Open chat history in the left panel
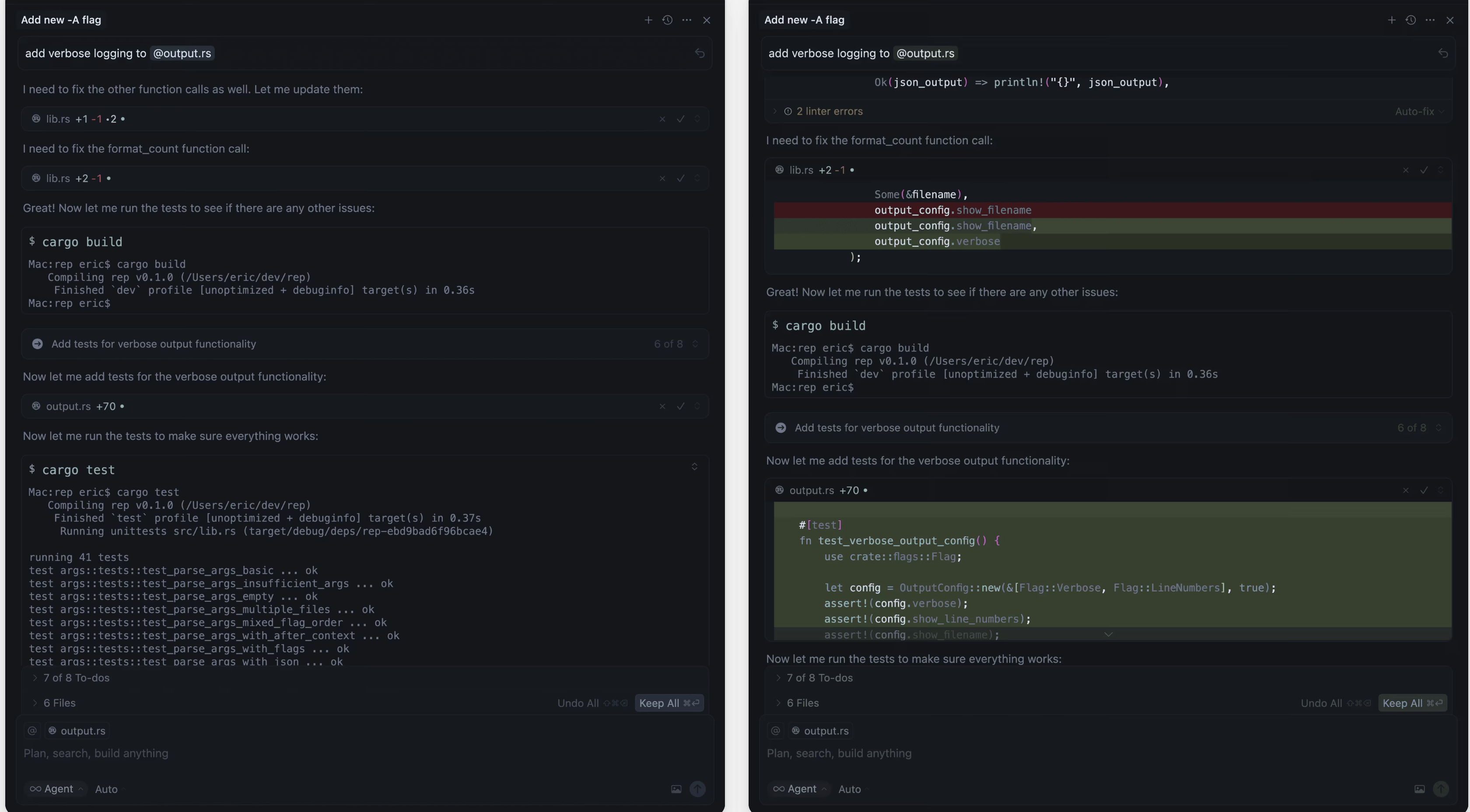 click(667, 20)
